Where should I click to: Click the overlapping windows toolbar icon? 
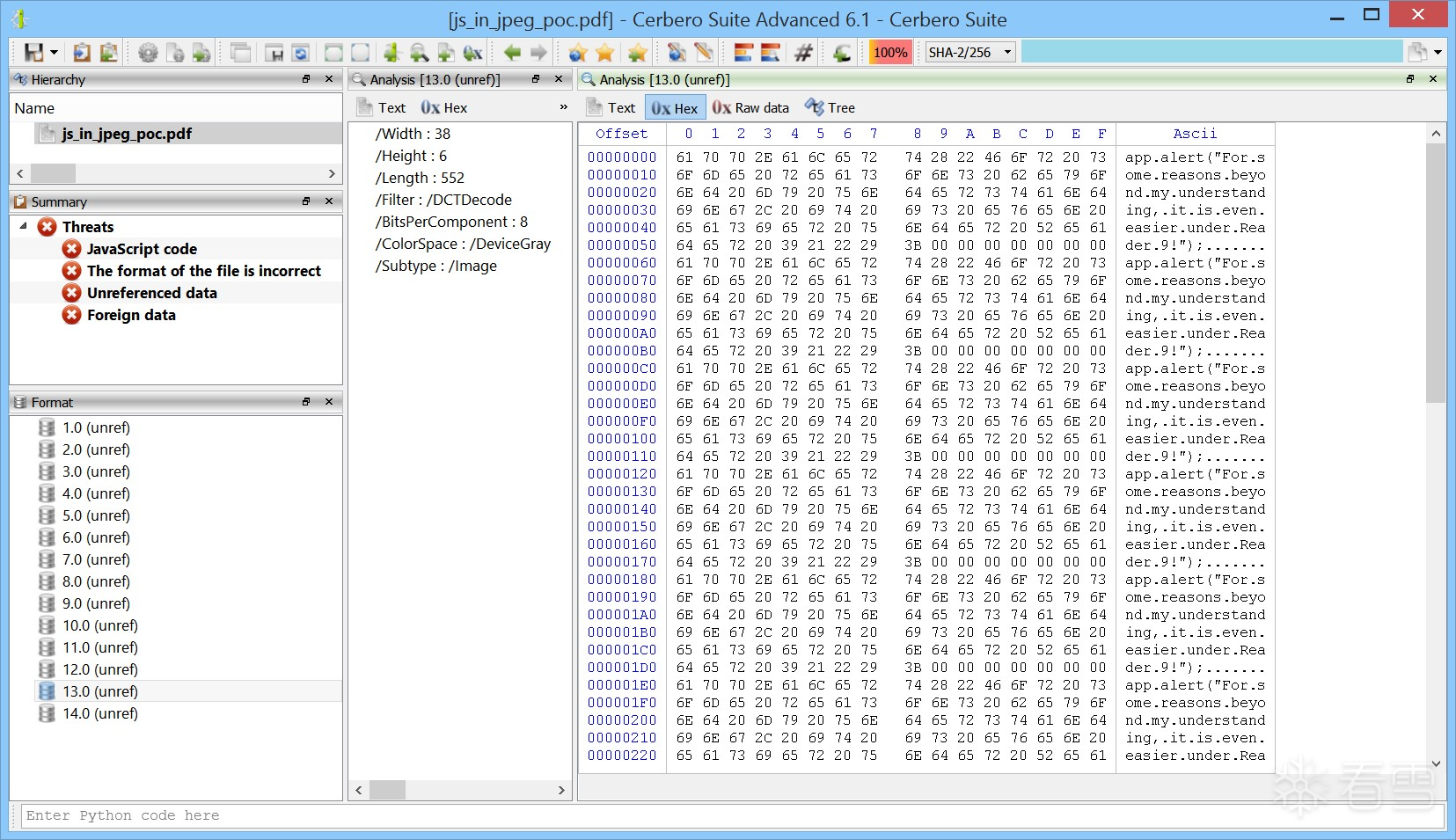240,53
